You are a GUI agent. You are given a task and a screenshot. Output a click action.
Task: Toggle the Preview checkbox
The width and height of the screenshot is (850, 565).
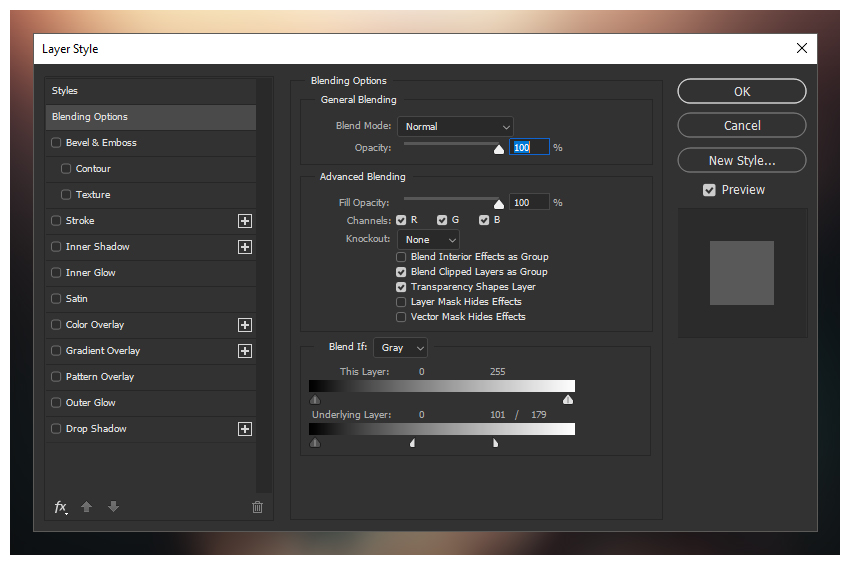coord(709,190)
